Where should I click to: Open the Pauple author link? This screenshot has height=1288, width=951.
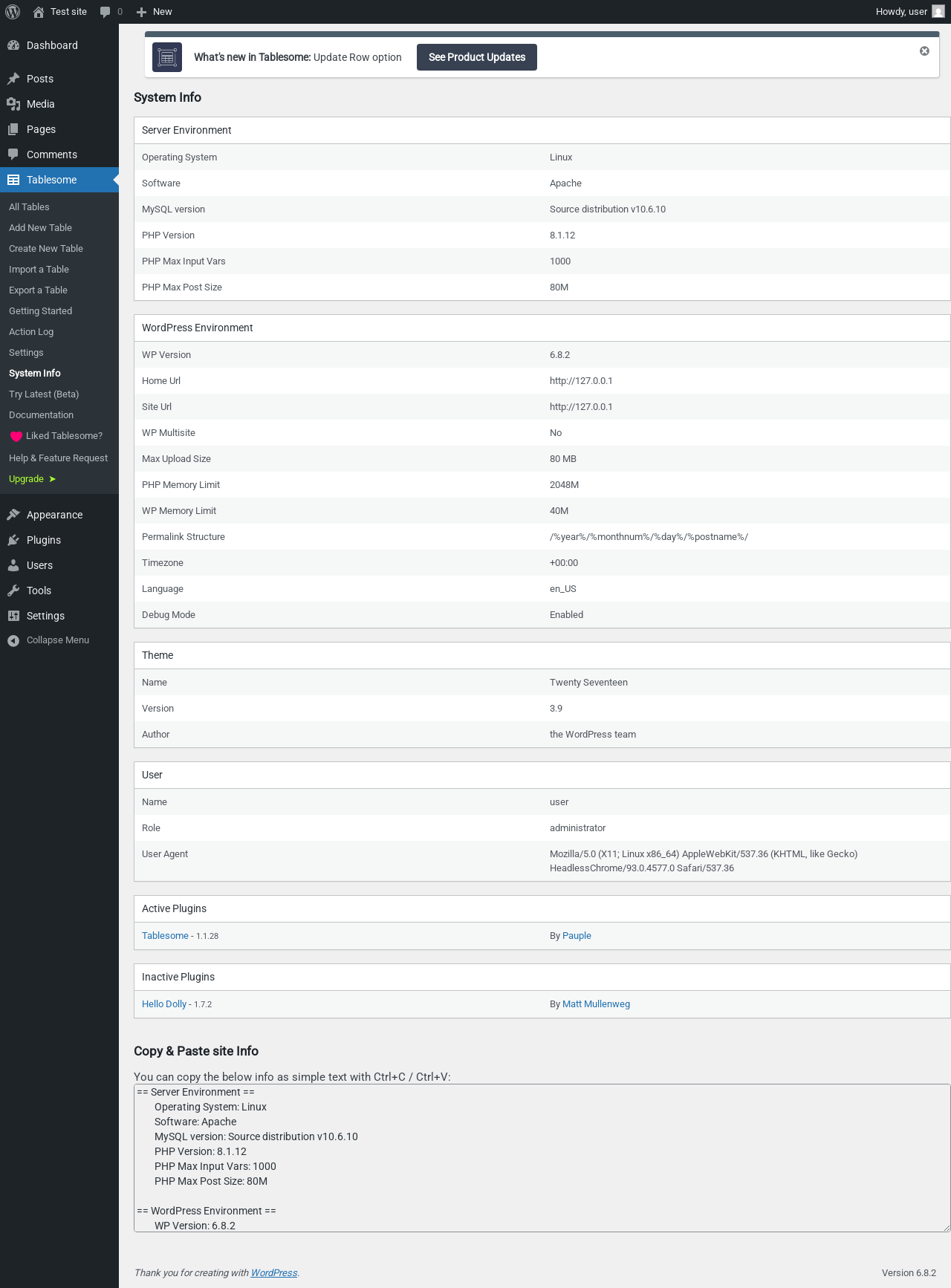(x=577, y=936)
